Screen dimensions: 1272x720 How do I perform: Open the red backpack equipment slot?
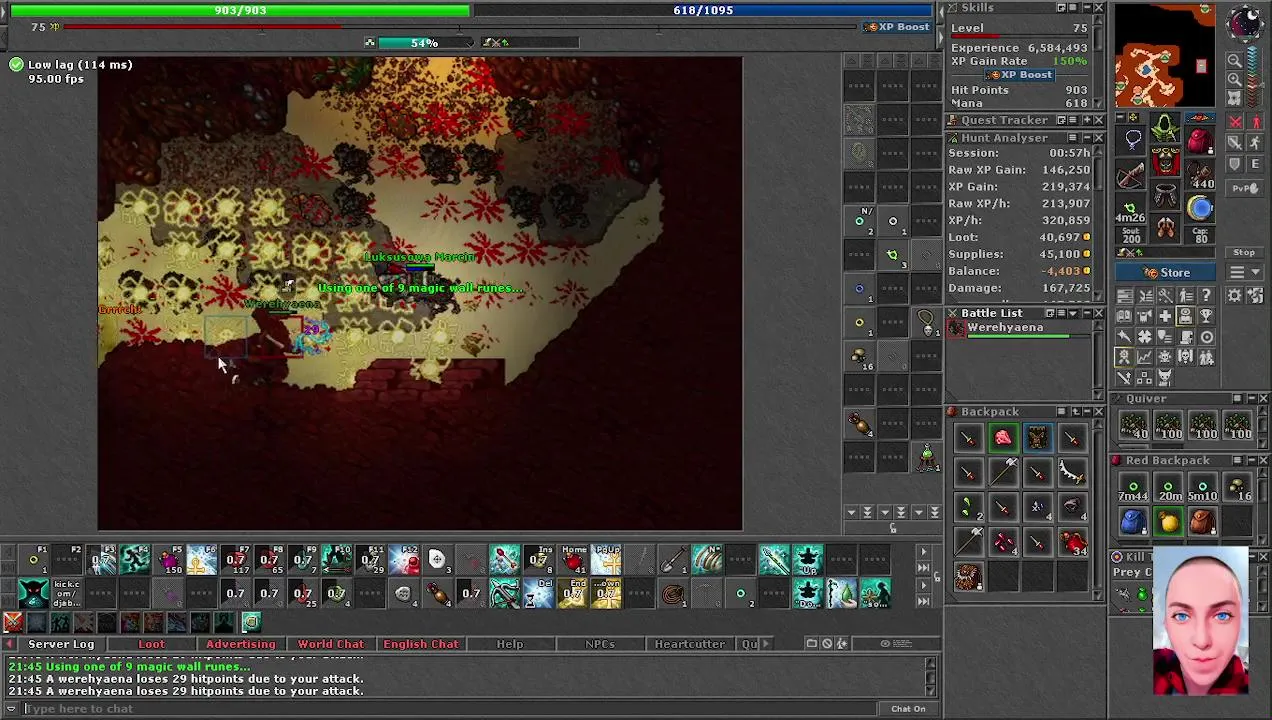[x=1200, y=140]
